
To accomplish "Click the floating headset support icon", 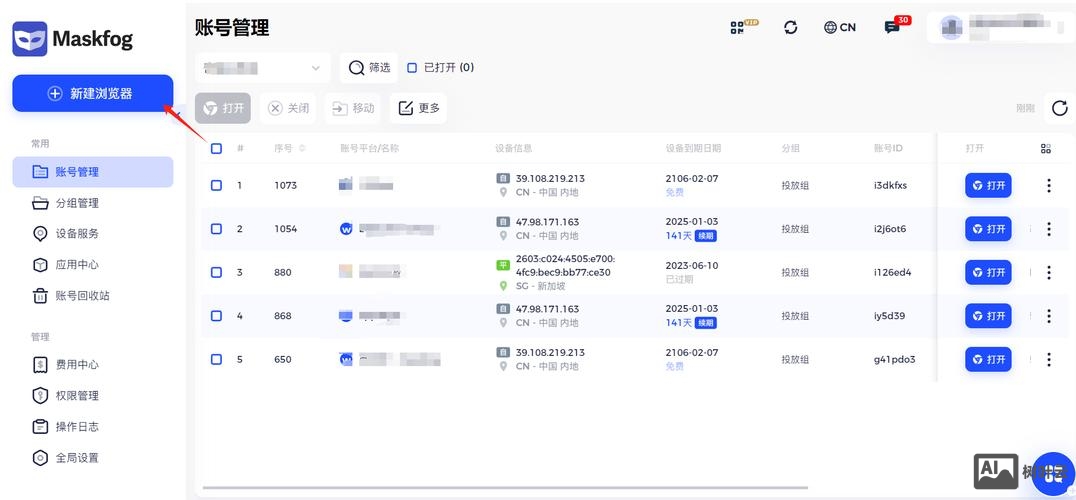I will 1052,474.
